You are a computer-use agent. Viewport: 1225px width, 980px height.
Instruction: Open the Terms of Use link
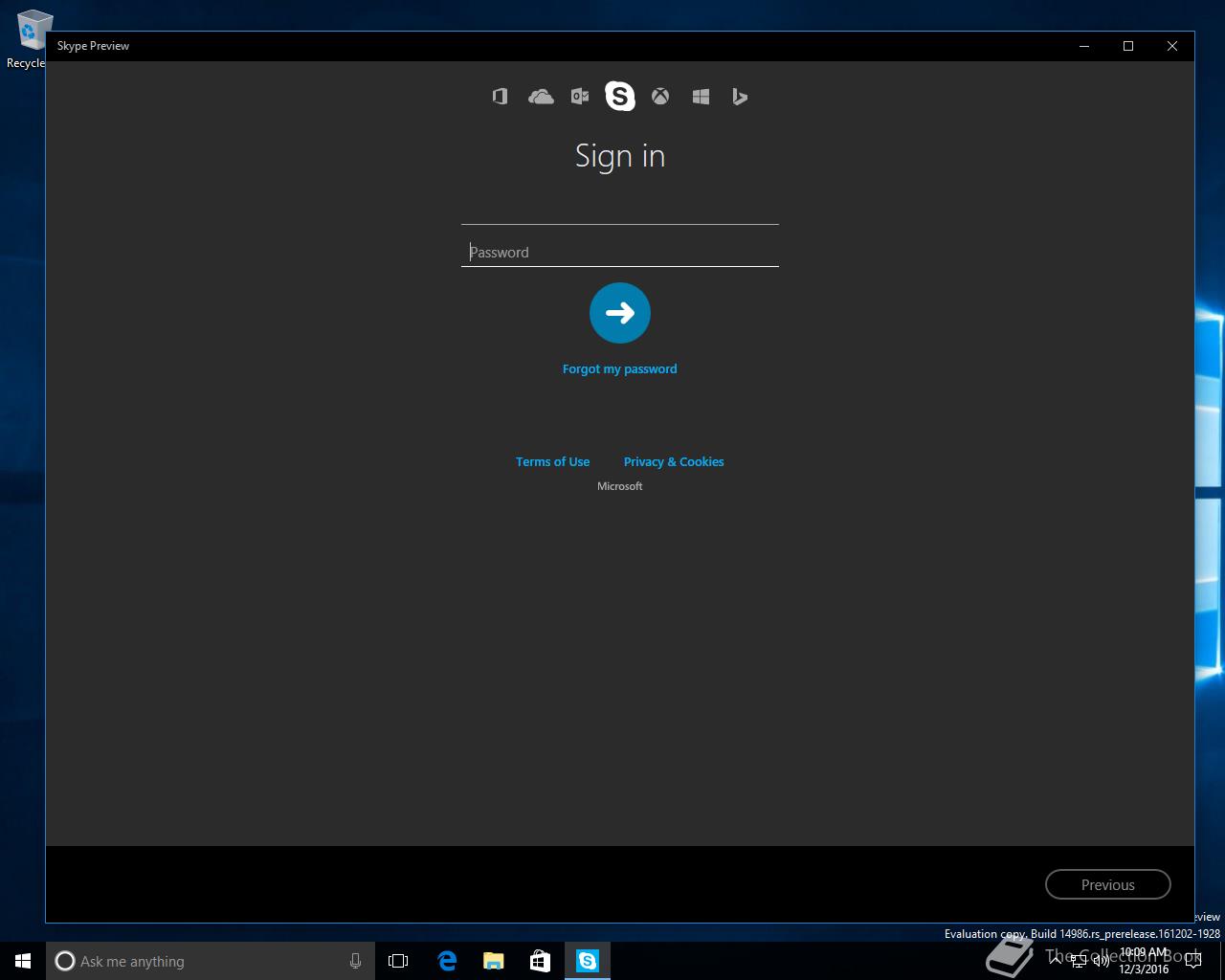coord(552,461)
